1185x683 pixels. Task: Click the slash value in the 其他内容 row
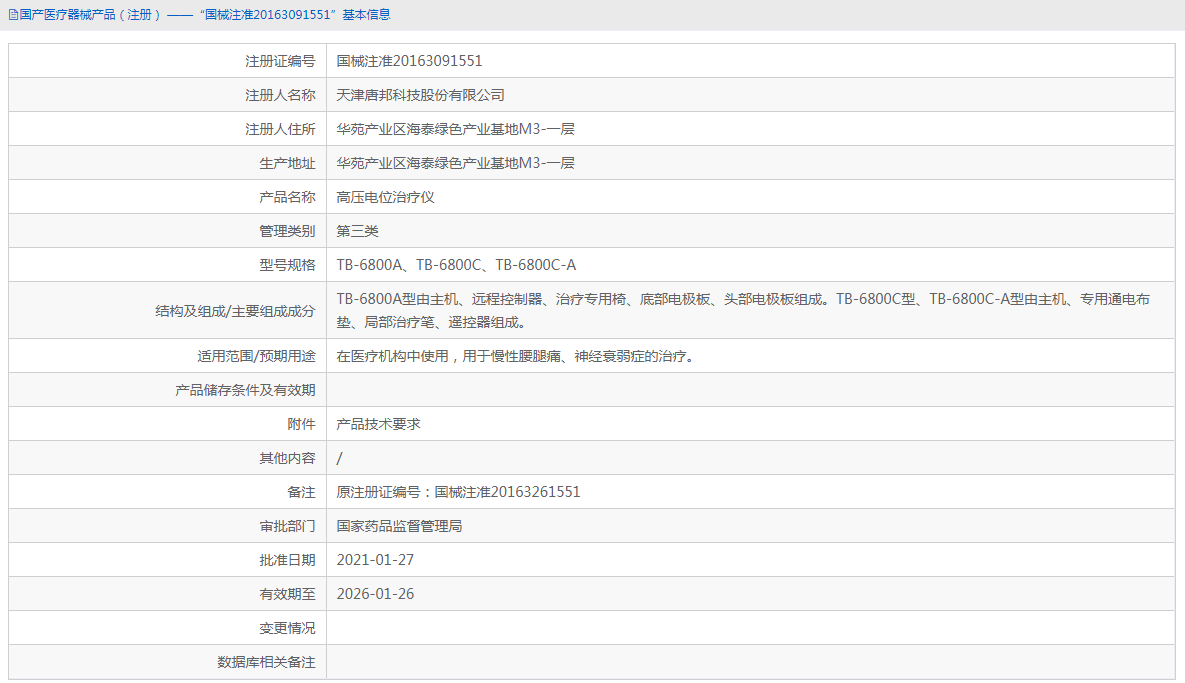point(339,458)
